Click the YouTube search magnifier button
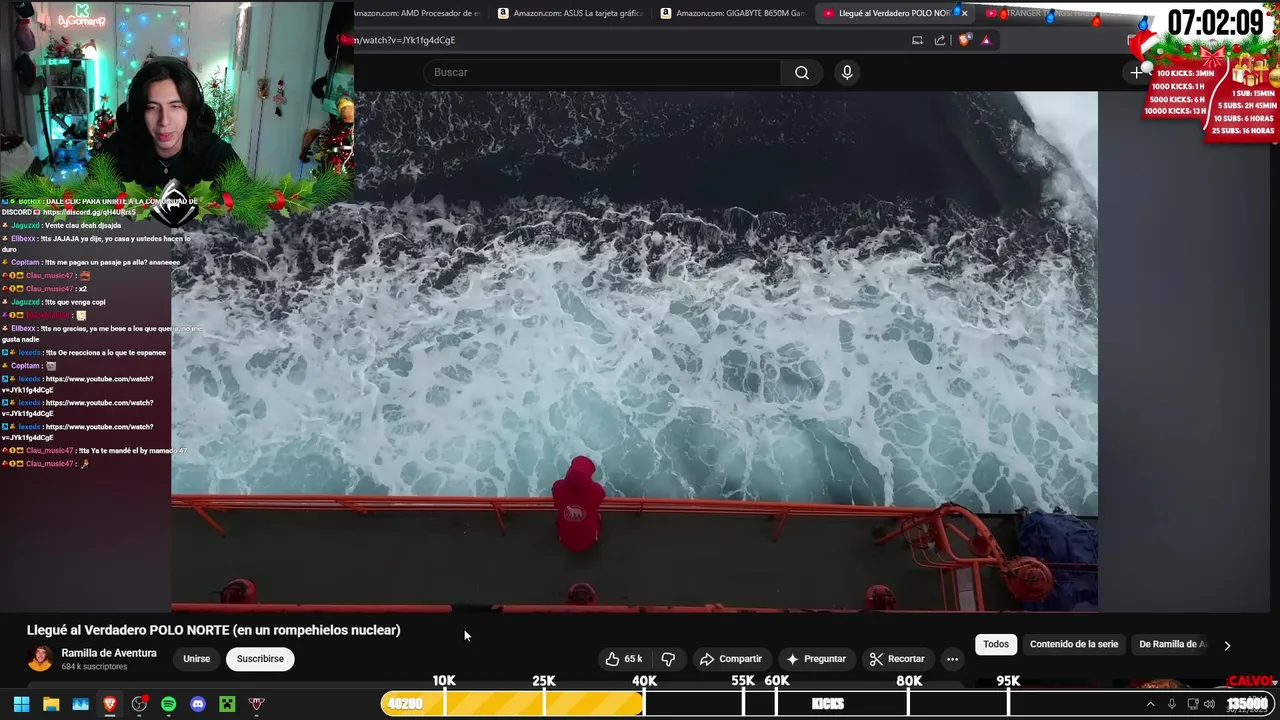The width and height of the screenshot is (1280, 720). click(x=801, y=72)
